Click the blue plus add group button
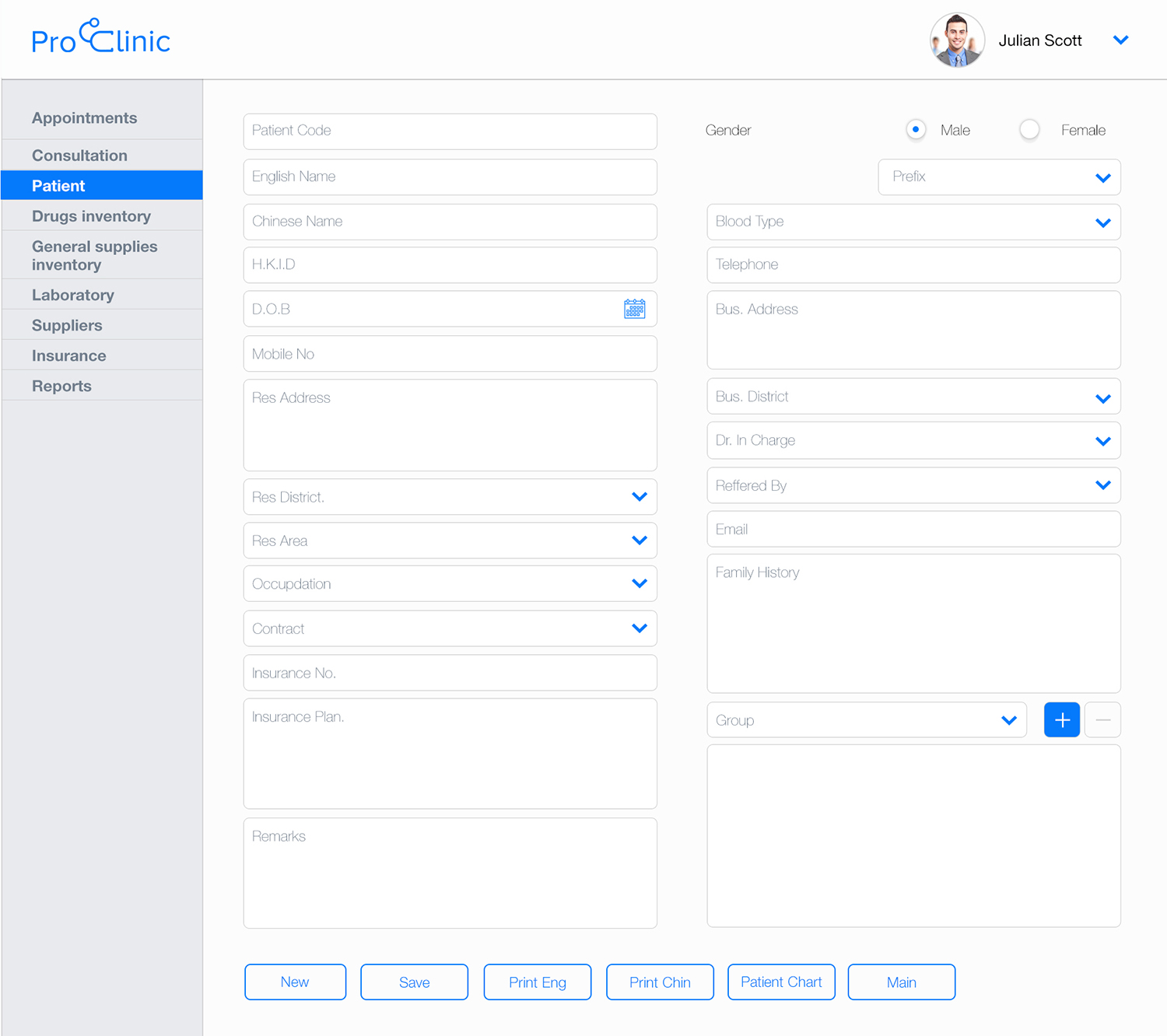1167x1036 pixels. (x=1061, y=720)
